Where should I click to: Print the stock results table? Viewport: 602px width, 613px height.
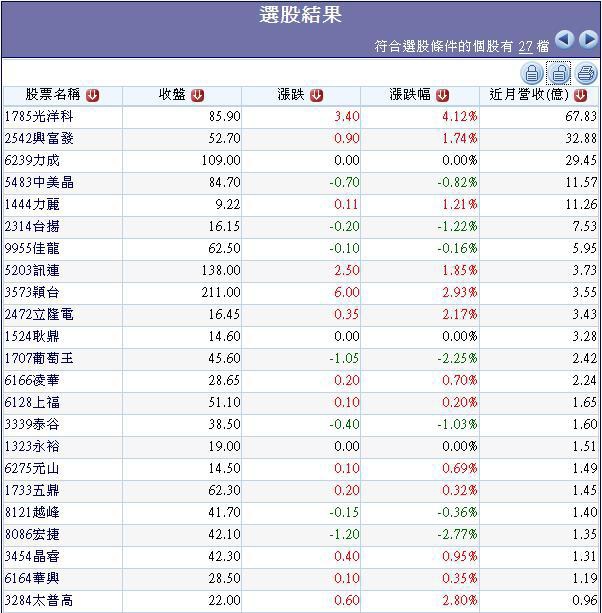[586, 73]
